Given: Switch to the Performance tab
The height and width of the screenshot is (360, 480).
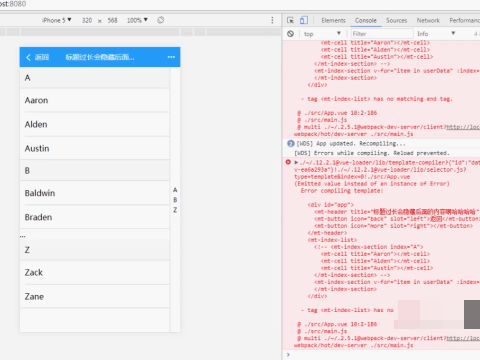Looking at the screenshot, I should pos(464,20).
